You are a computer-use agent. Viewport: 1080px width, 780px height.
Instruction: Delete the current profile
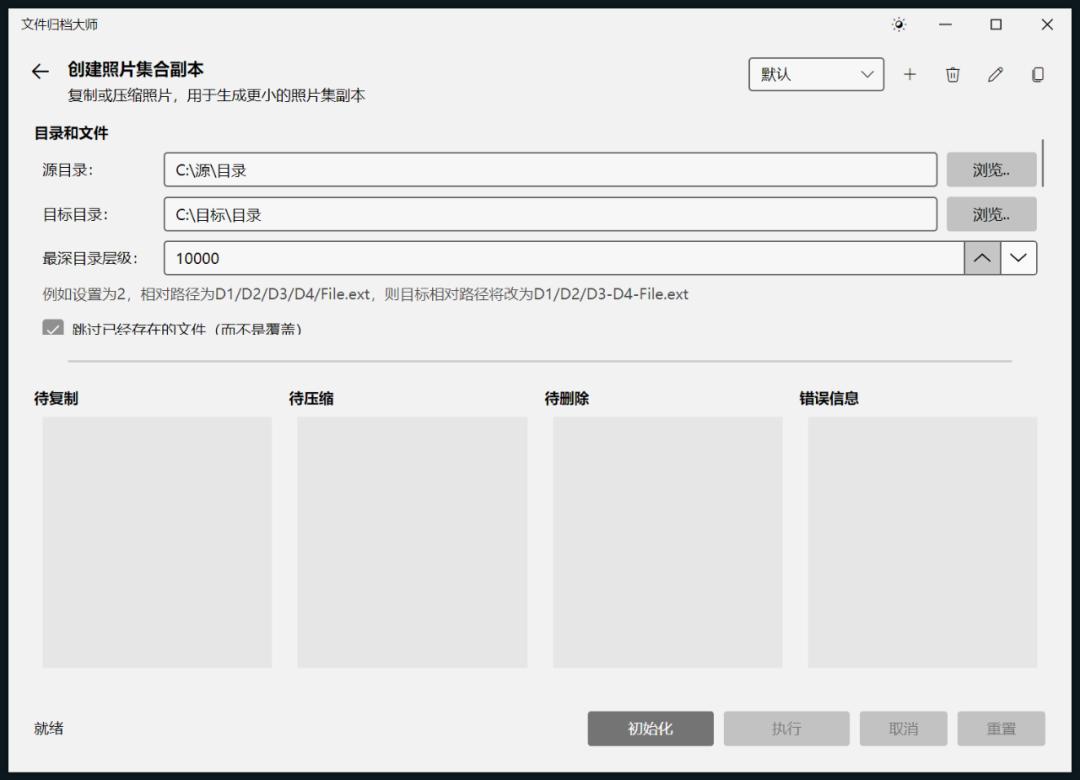pos(952,74)
